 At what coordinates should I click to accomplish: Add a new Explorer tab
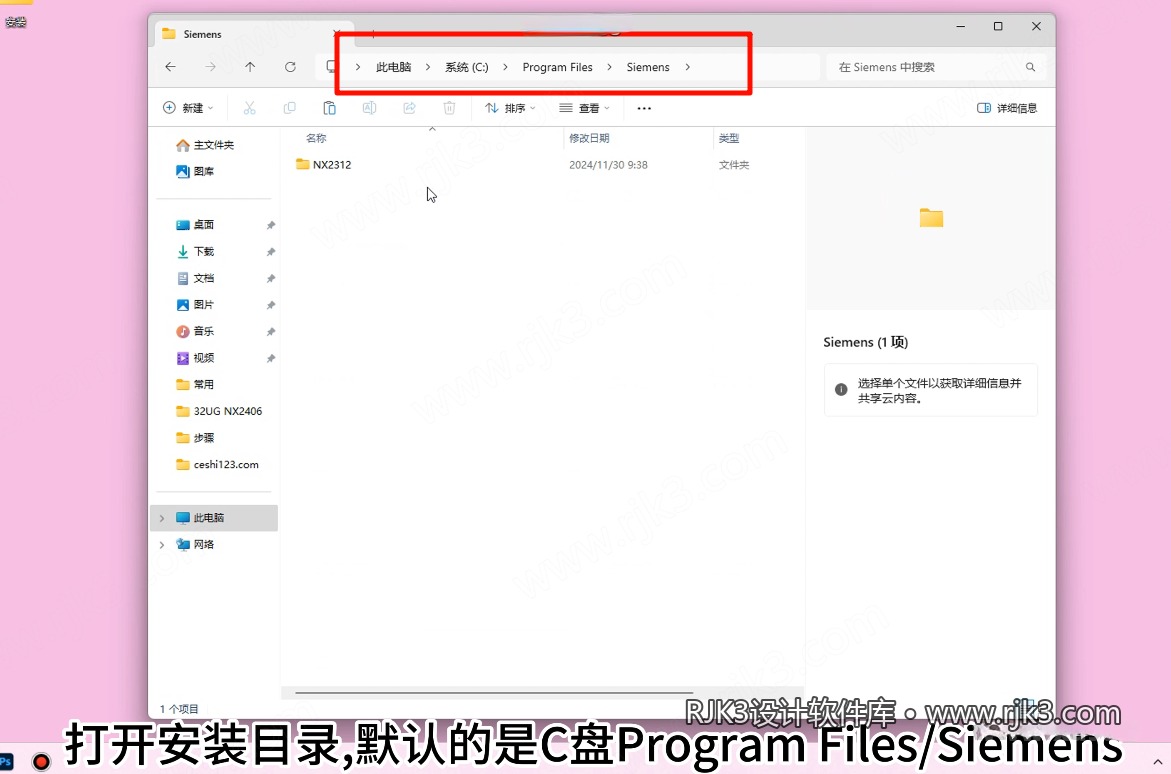373,34
